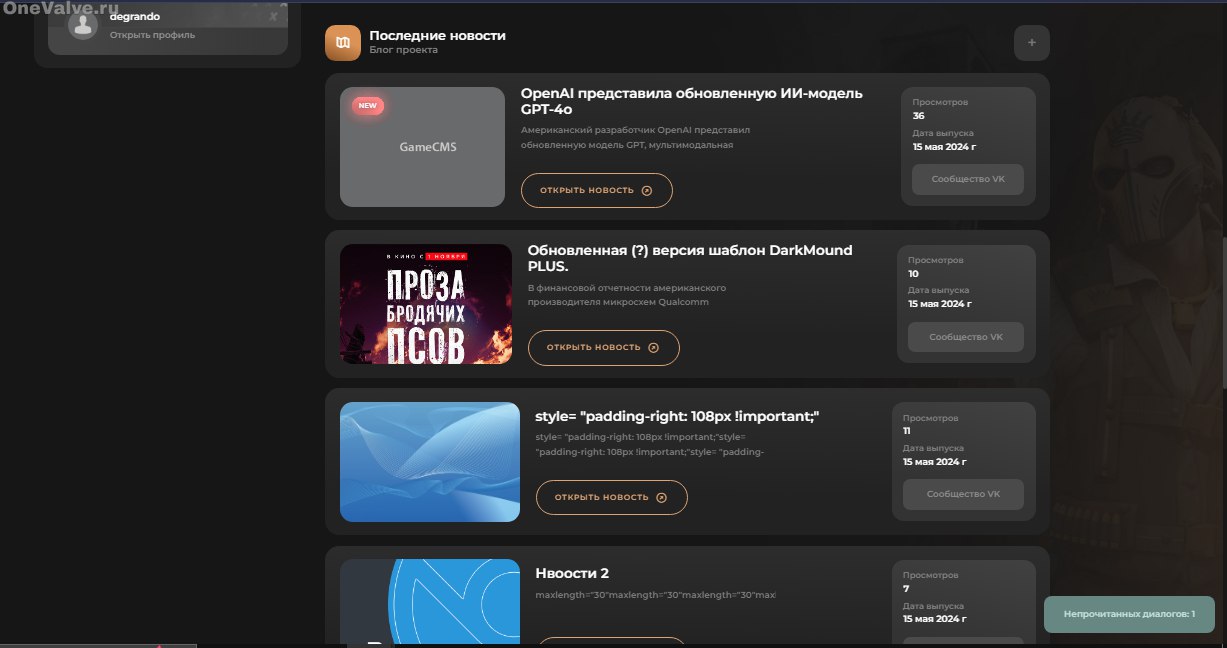Click the degrando profile avatar icon
This screenshot has width=1227, height=648.
(82, 24)
